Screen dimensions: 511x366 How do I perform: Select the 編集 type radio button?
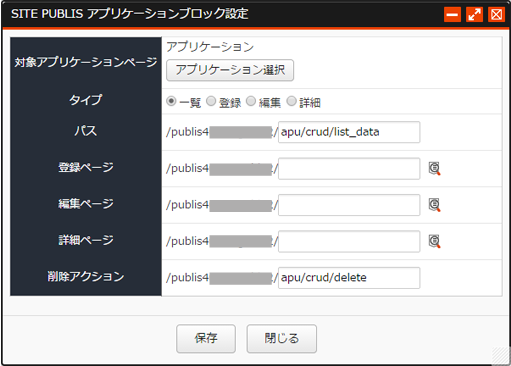[x=251, y=101]
